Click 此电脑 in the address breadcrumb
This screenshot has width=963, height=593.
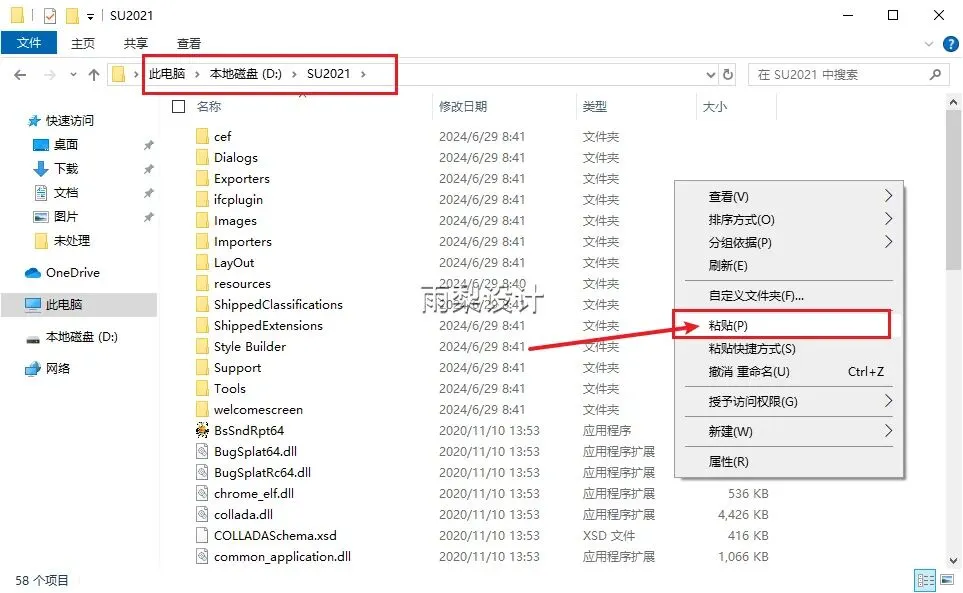pyautogui.click(x=167, y=74)
